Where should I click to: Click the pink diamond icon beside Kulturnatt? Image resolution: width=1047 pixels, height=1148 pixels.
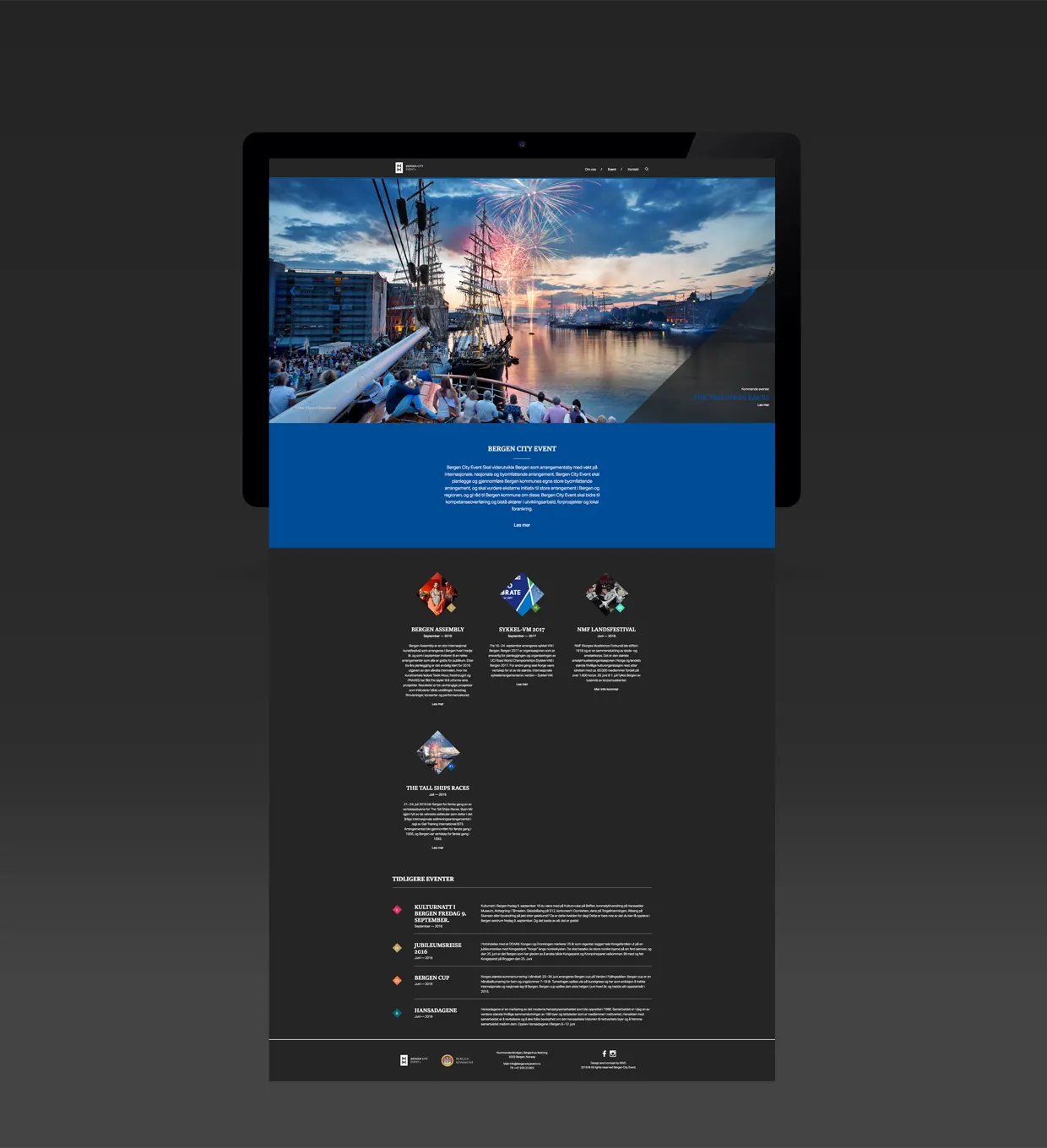tap(397, 910)
